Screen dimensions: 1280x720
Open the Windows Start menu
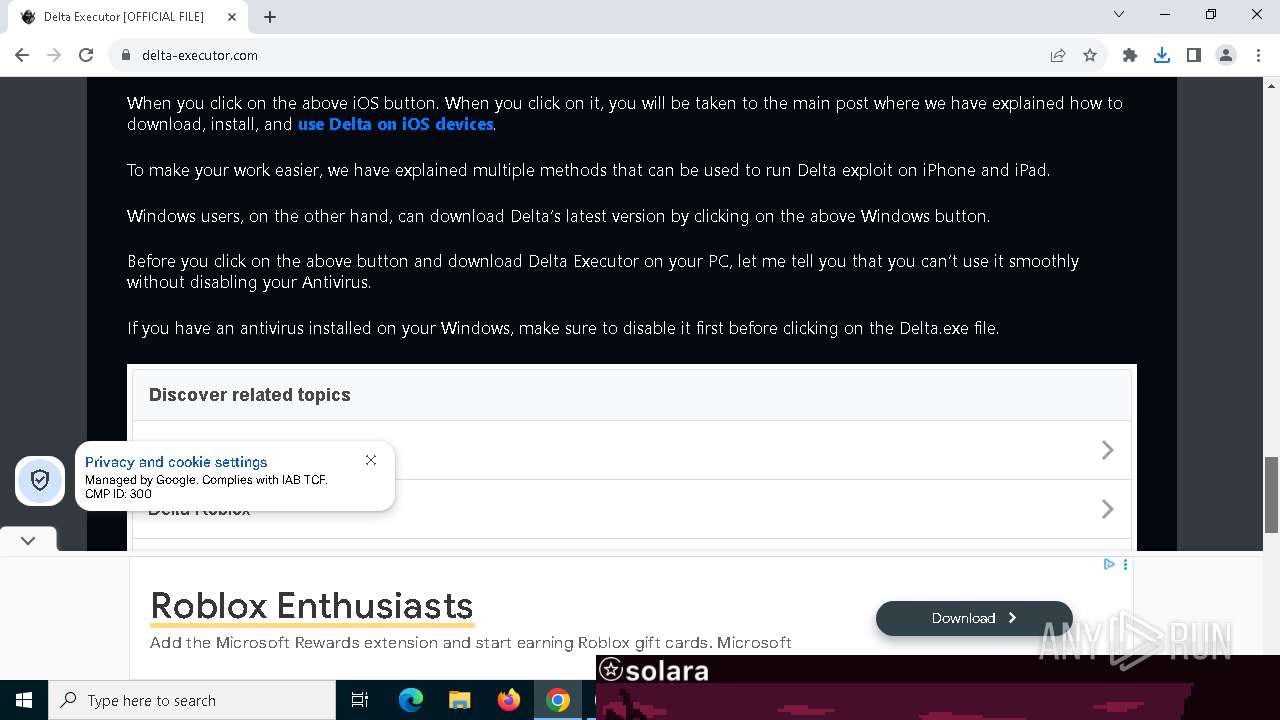(x=24, y=700)
